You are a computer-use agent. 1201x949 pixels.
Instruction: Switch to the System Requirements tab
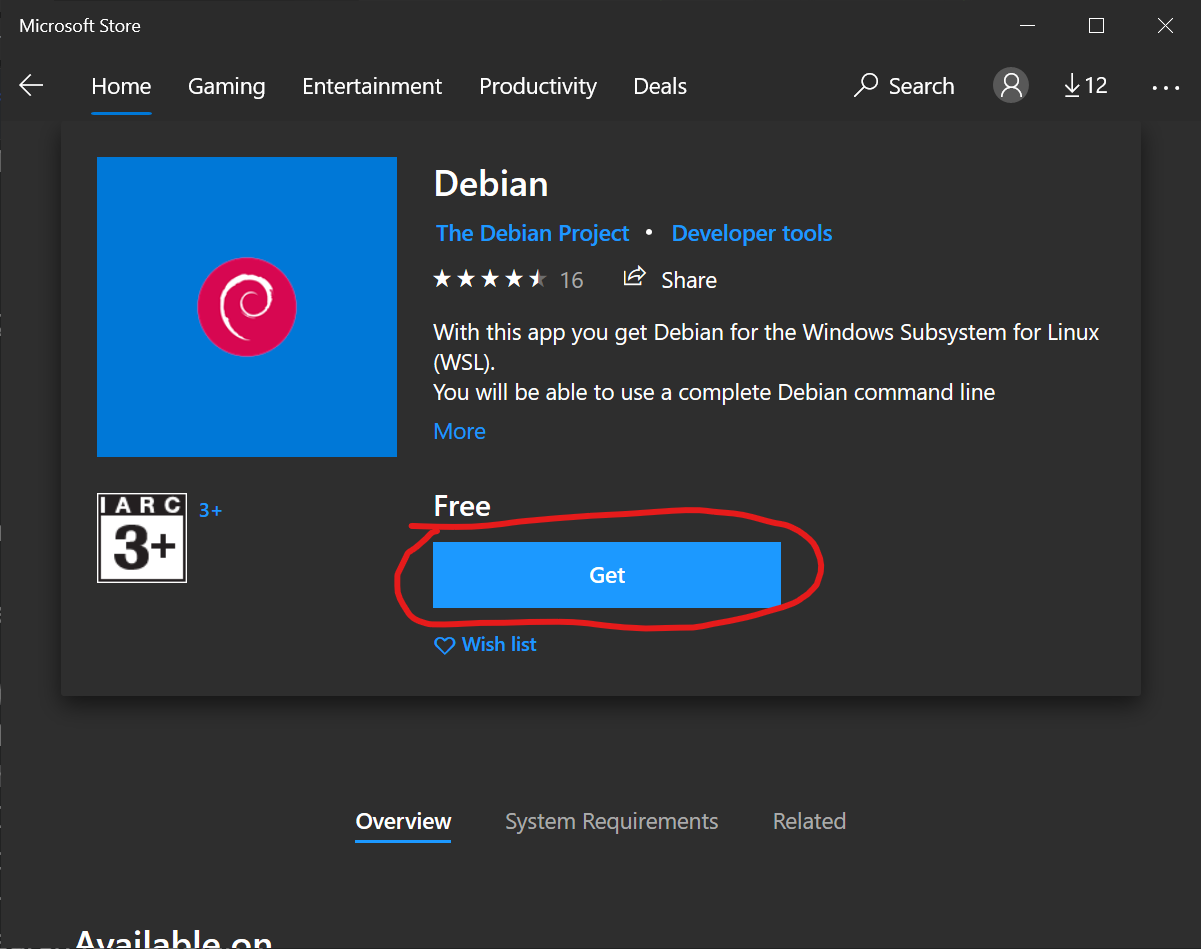point(612,822)
